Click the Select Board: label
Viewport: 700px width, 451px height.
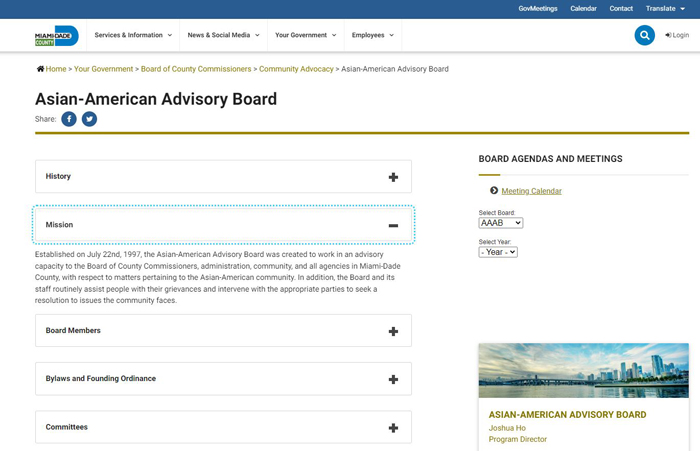(497, 213)
